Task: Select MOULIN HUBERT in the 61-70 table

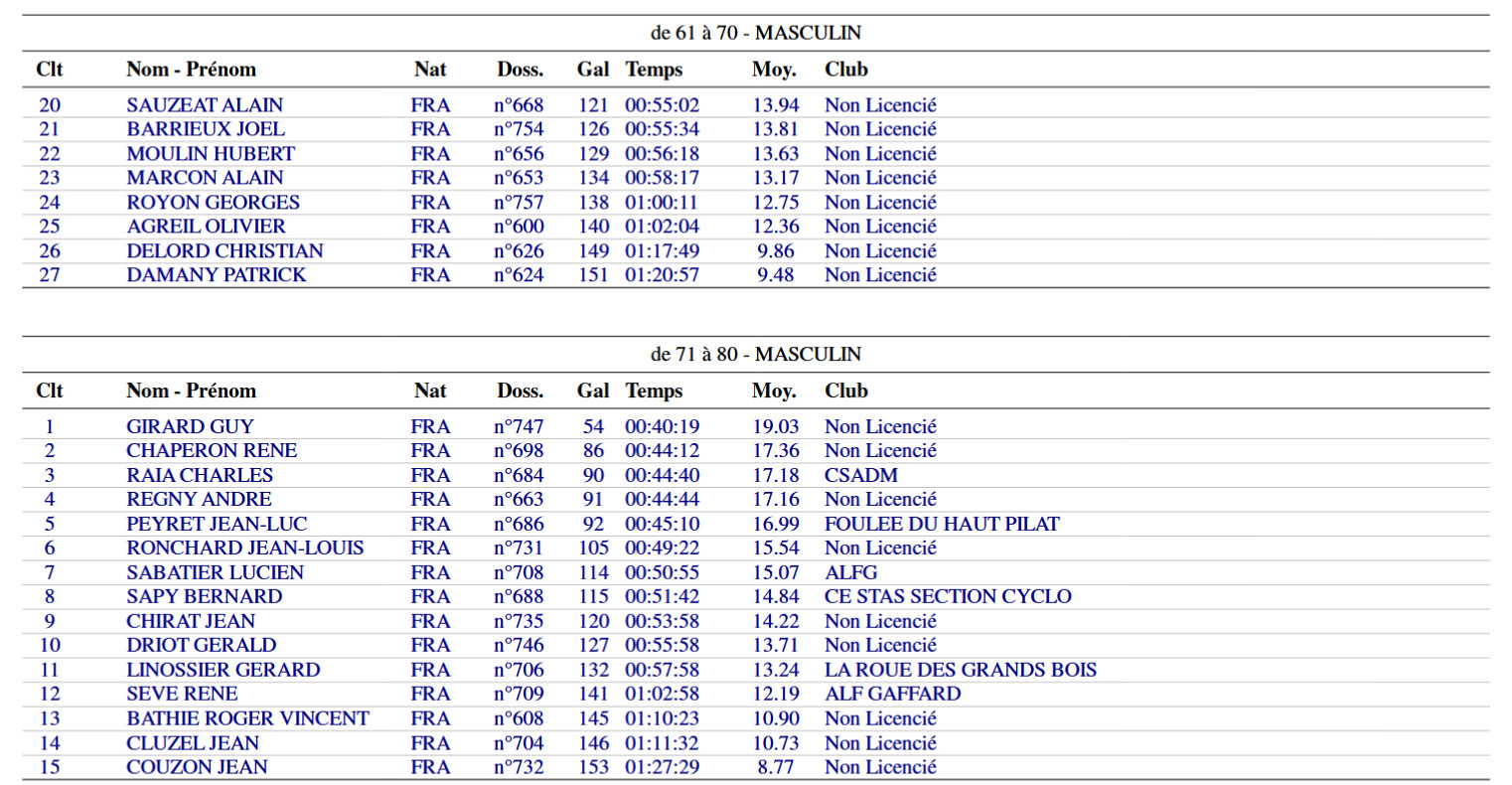Action: tap(211, 154)
